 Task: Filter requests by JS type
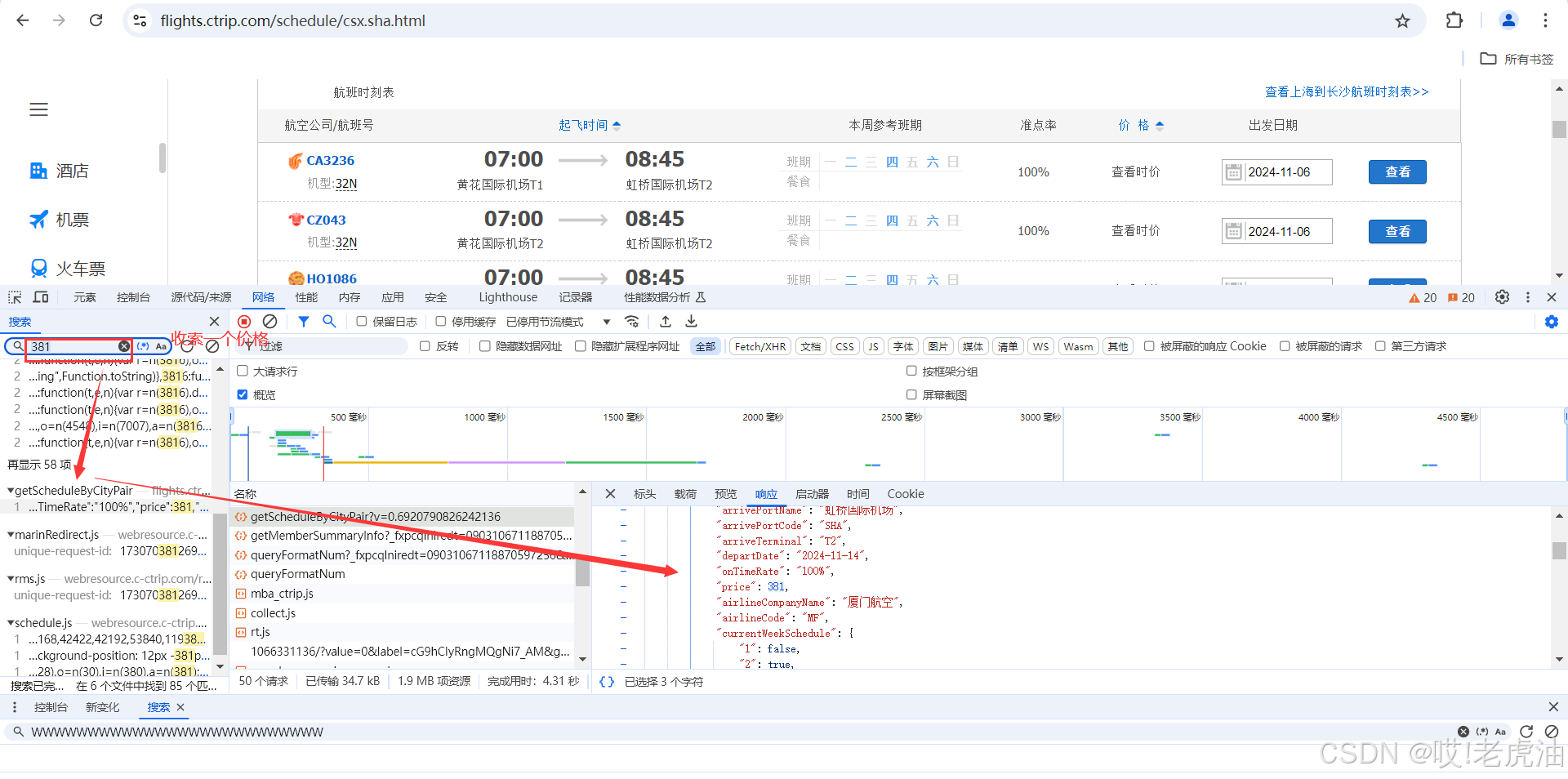tap(873, 346)
